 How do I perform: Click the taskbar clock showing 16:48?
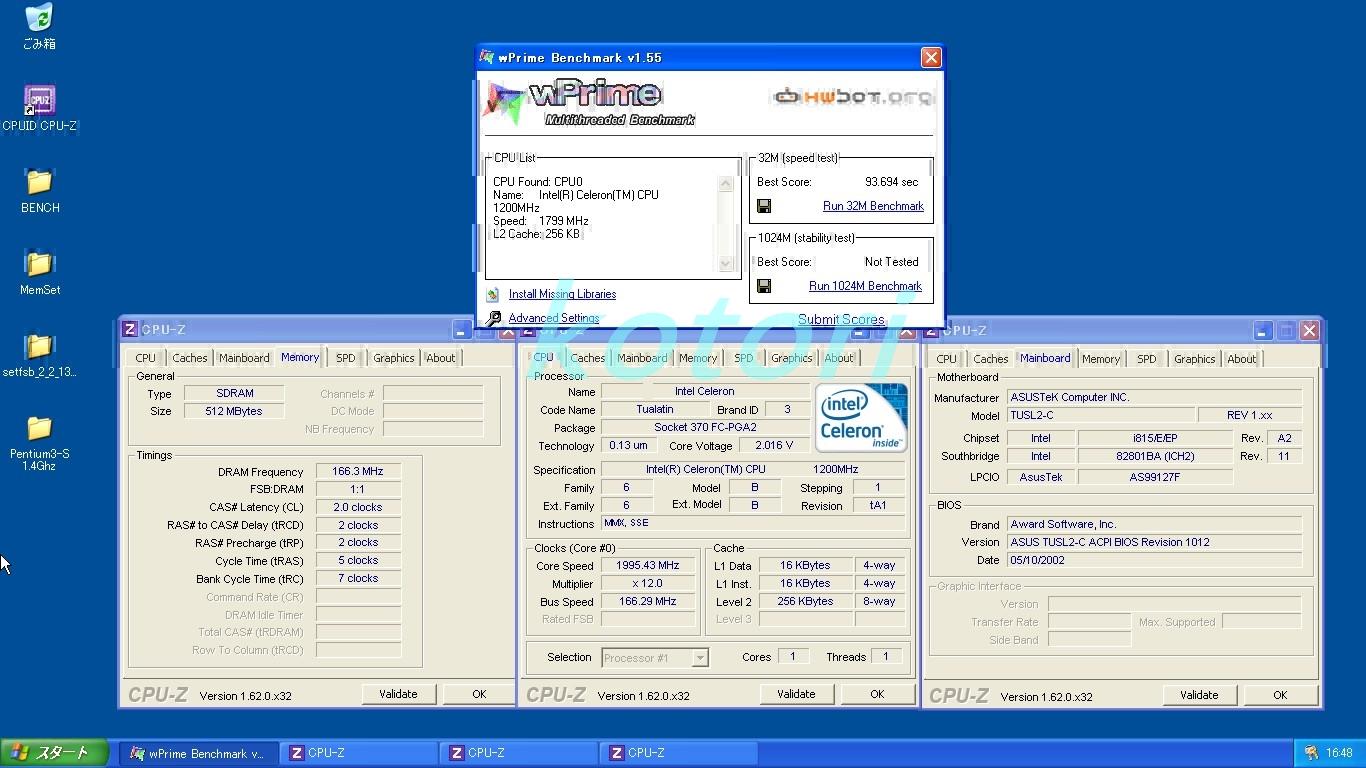pos(1339,753)
